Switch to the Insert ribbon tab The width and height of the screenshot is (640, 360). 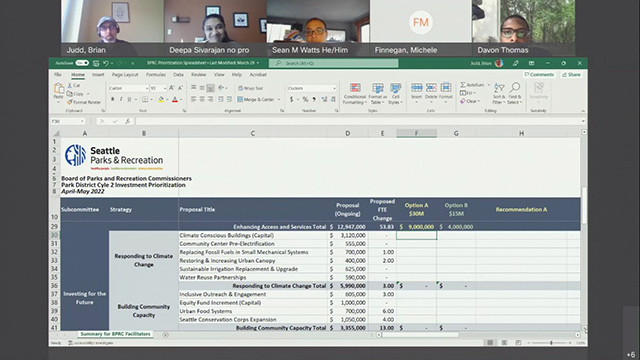click(x=98, y=75)
